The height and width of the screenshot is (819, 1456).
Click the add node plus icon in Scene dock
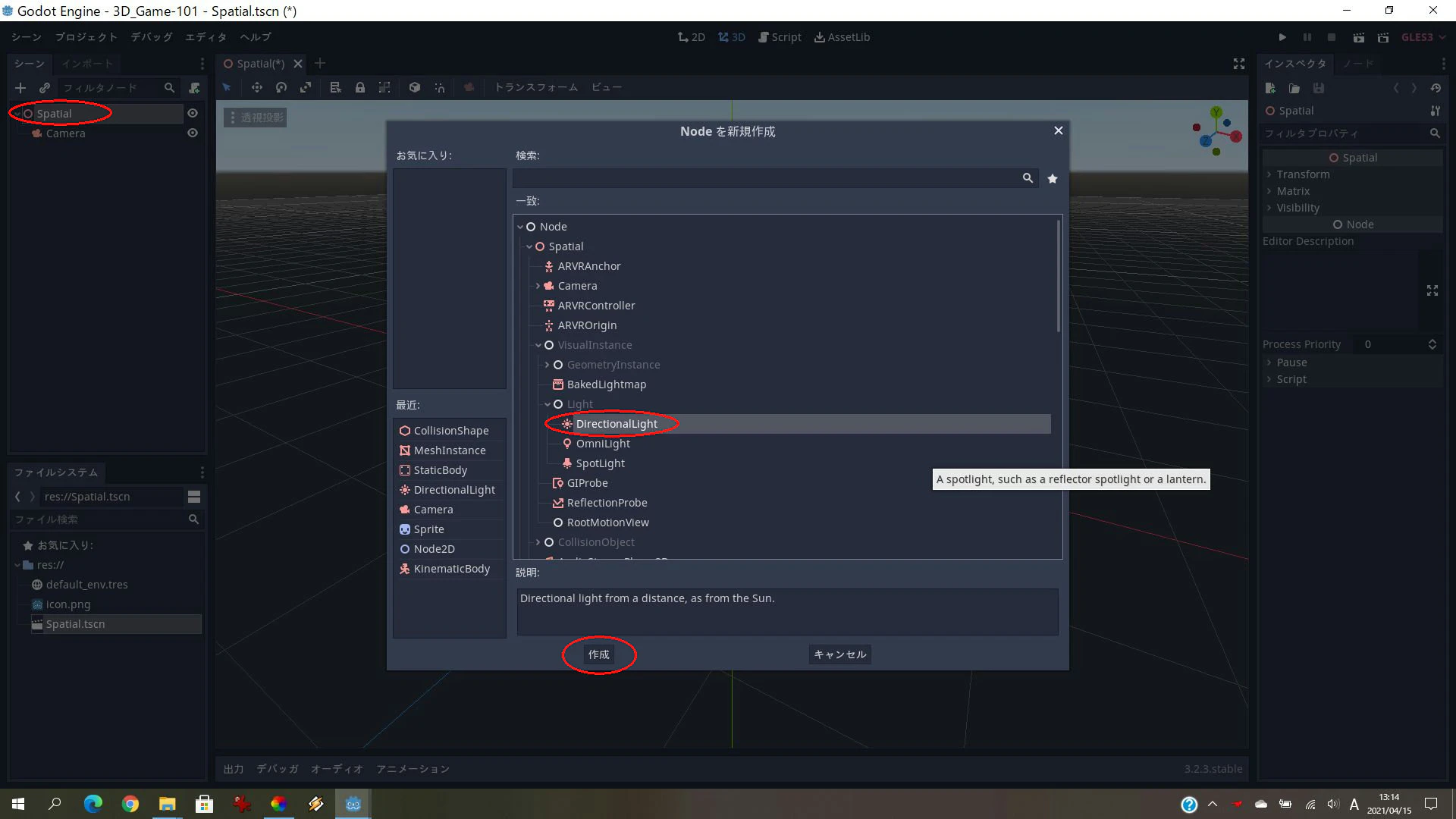20,88
